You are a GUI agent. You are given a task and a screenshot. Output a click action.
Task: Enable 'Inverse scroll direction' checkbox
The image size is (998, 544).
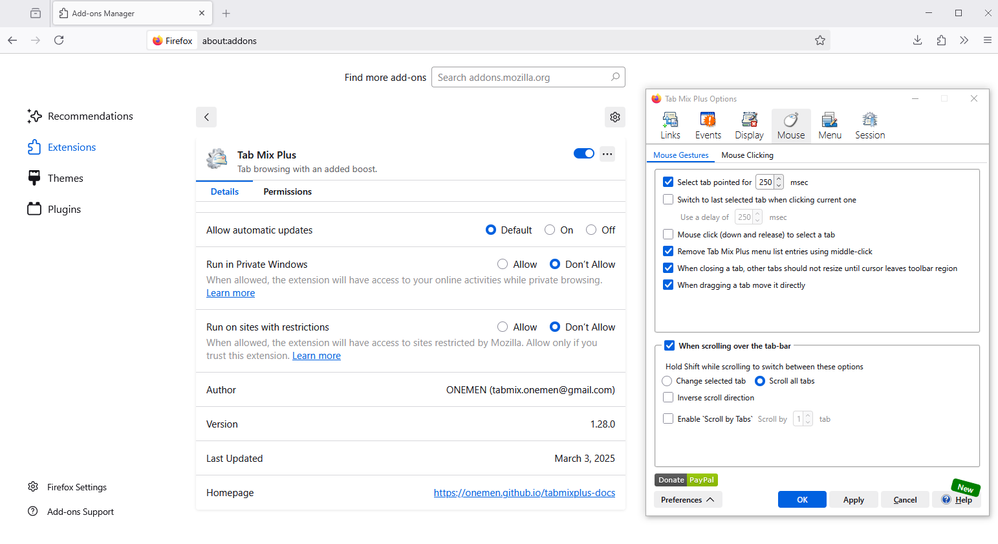tap(668, 398)
